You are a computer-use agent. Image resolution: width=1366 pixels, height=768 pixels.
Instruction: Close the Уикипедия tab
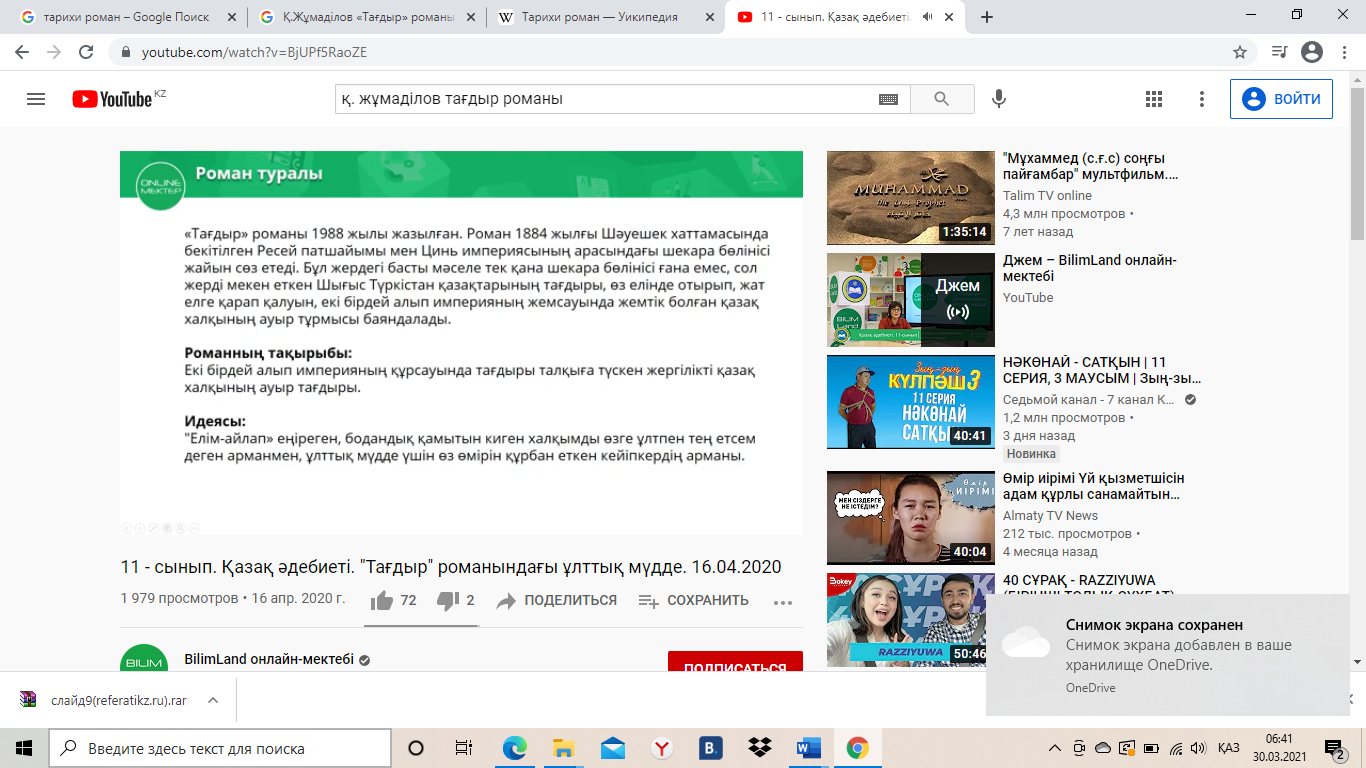(709, 17)
